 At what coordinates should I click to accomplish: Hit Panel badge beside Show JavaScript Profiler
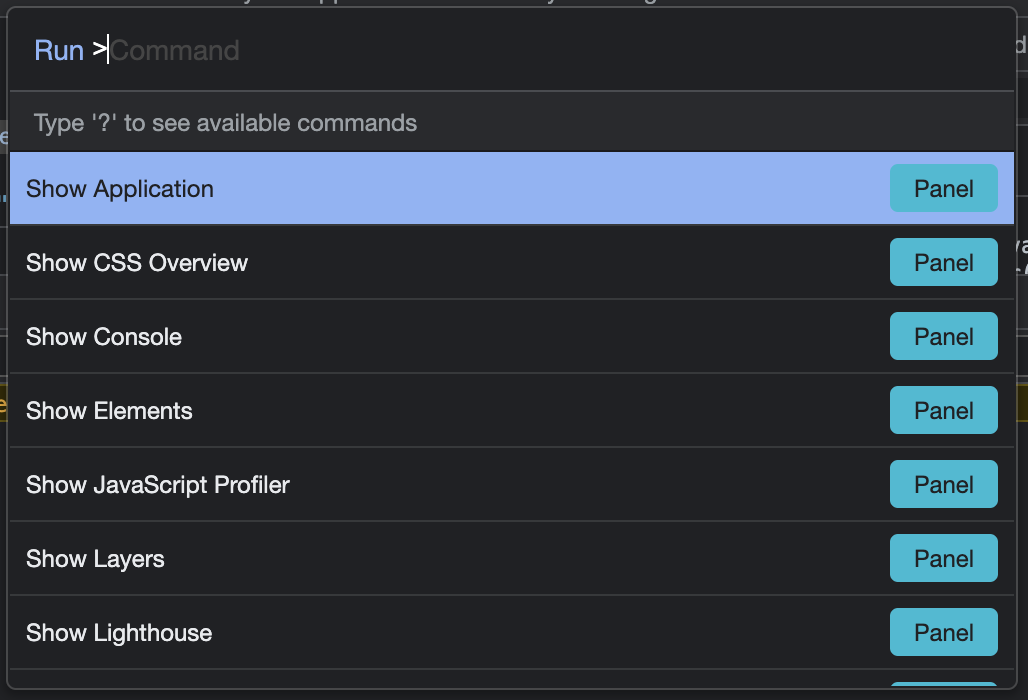[x=943, y=485]
